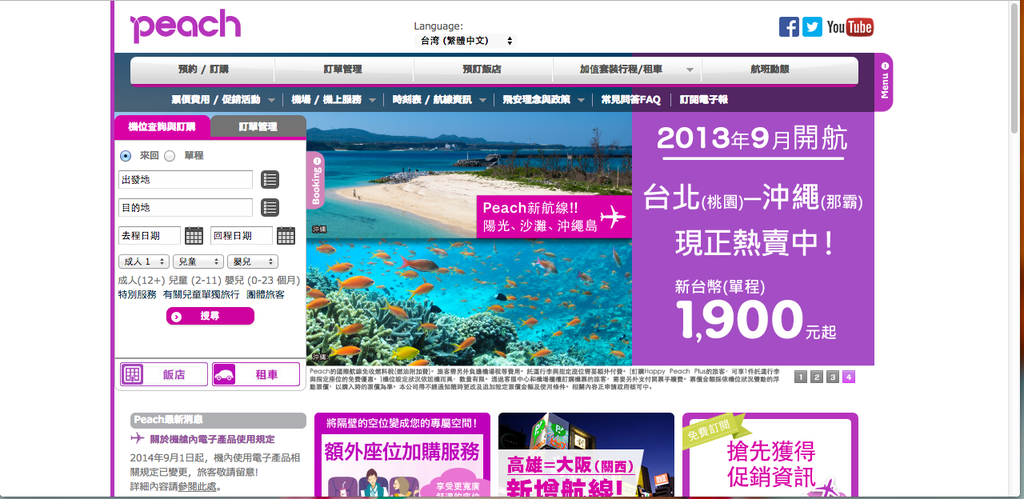Image resolution: width=1024 pixels, height=499 pixels.
Task: Click the 去程日期 date field
Action: [x=150, y=236]
